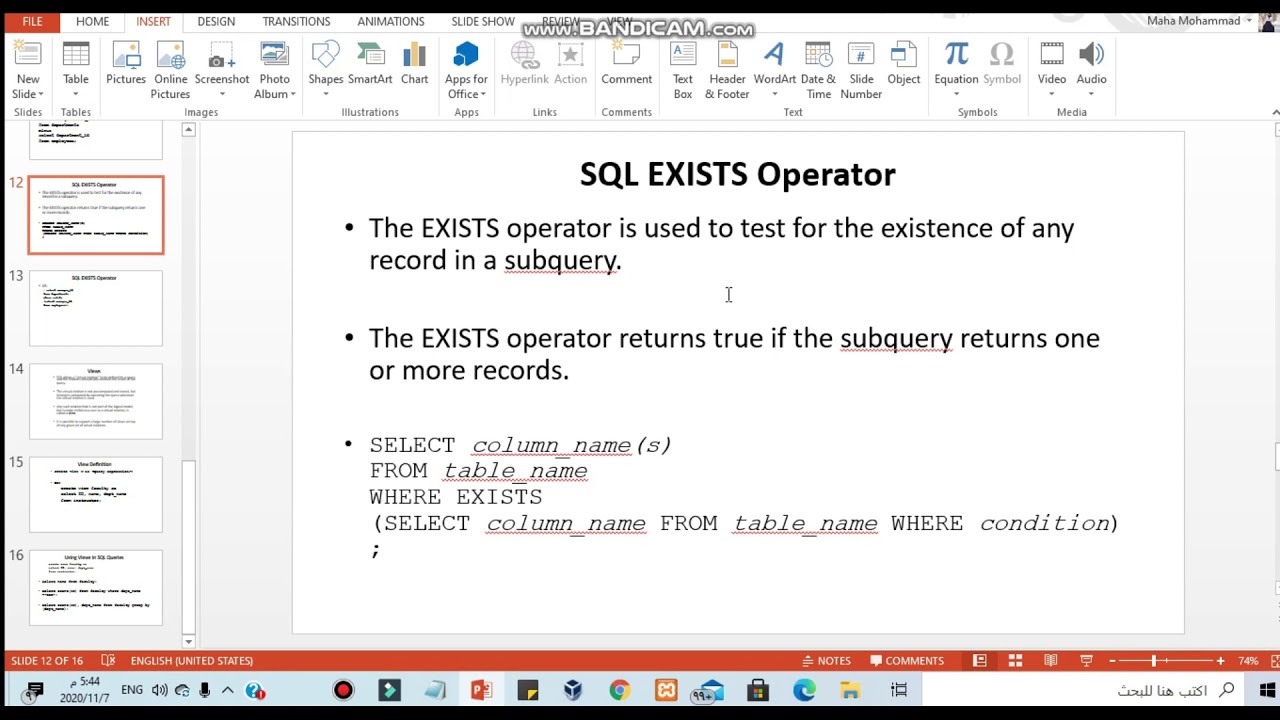Toggle the COMMENTS pane

coord(907,661)
